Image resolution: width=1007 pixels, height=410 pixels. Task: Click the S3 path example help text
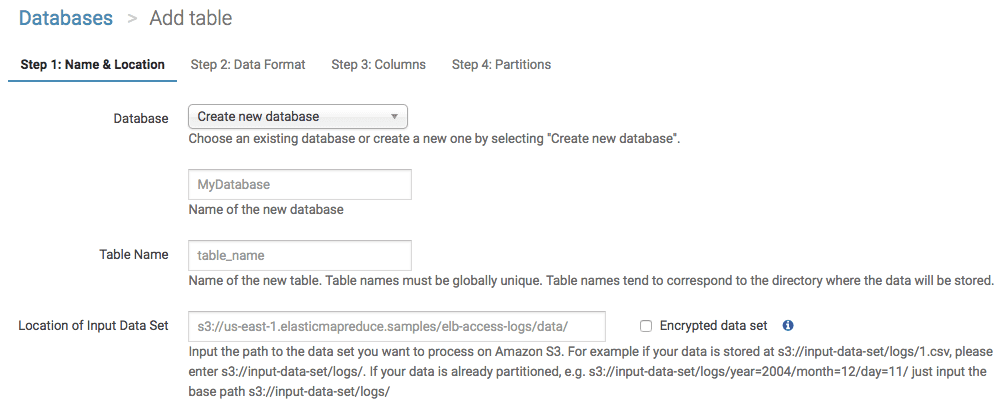pyautogui.click(x=588, y=371)
